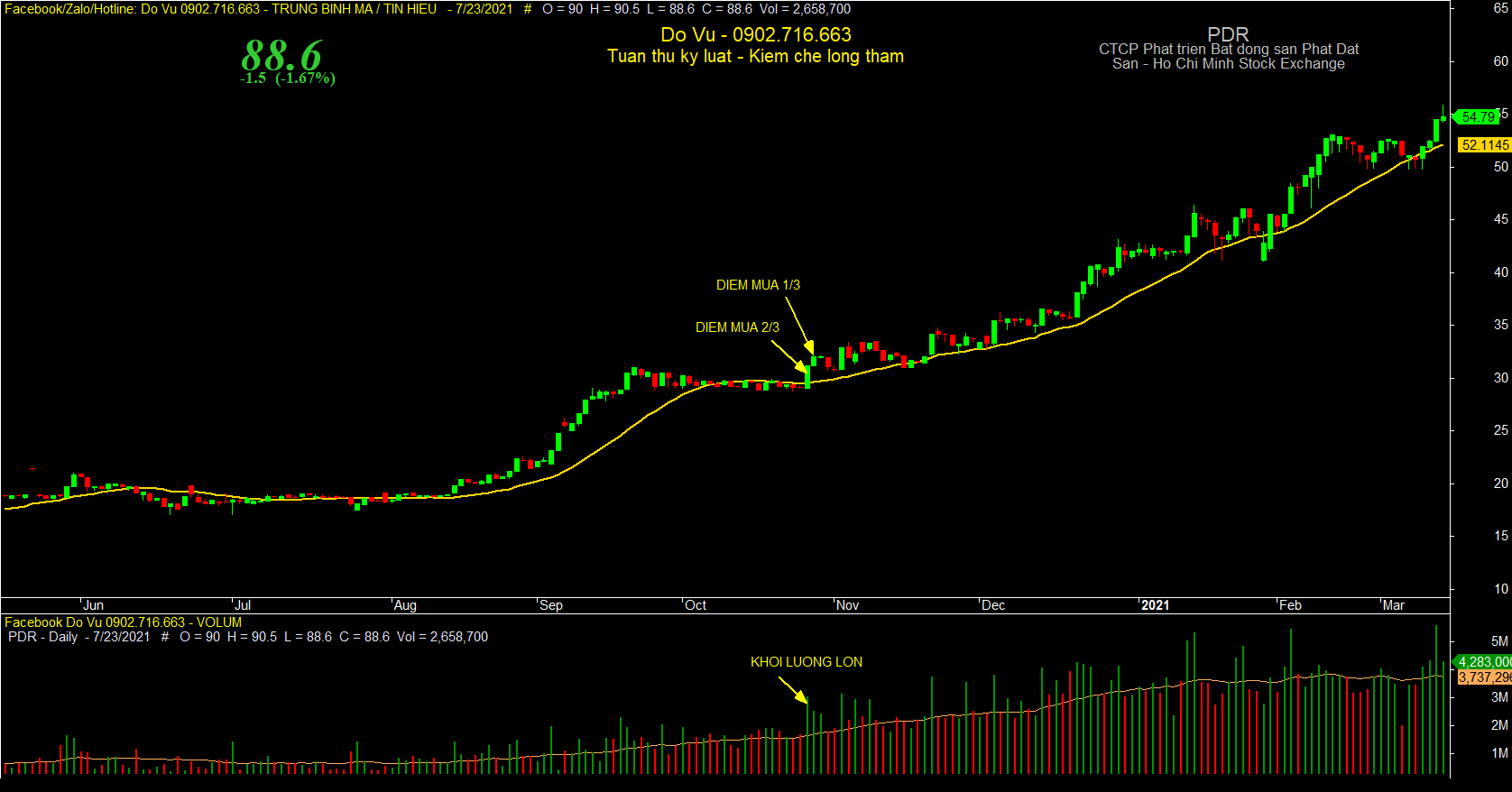Select the green 54.79 last price tag
The image size is (1512, 792).
[1479, 117]
